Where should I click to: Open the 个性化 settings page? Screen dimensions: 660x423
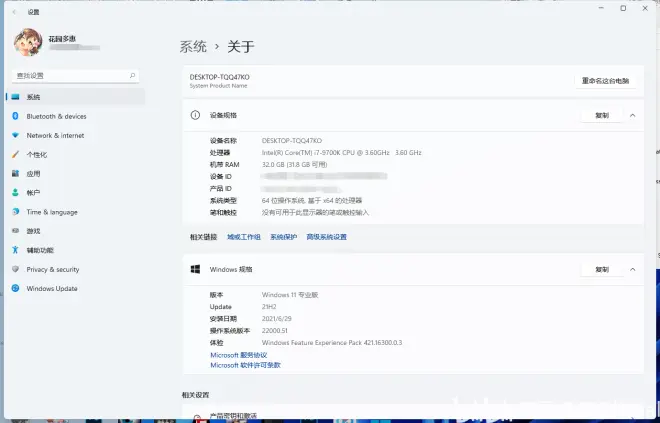(37, 154)
